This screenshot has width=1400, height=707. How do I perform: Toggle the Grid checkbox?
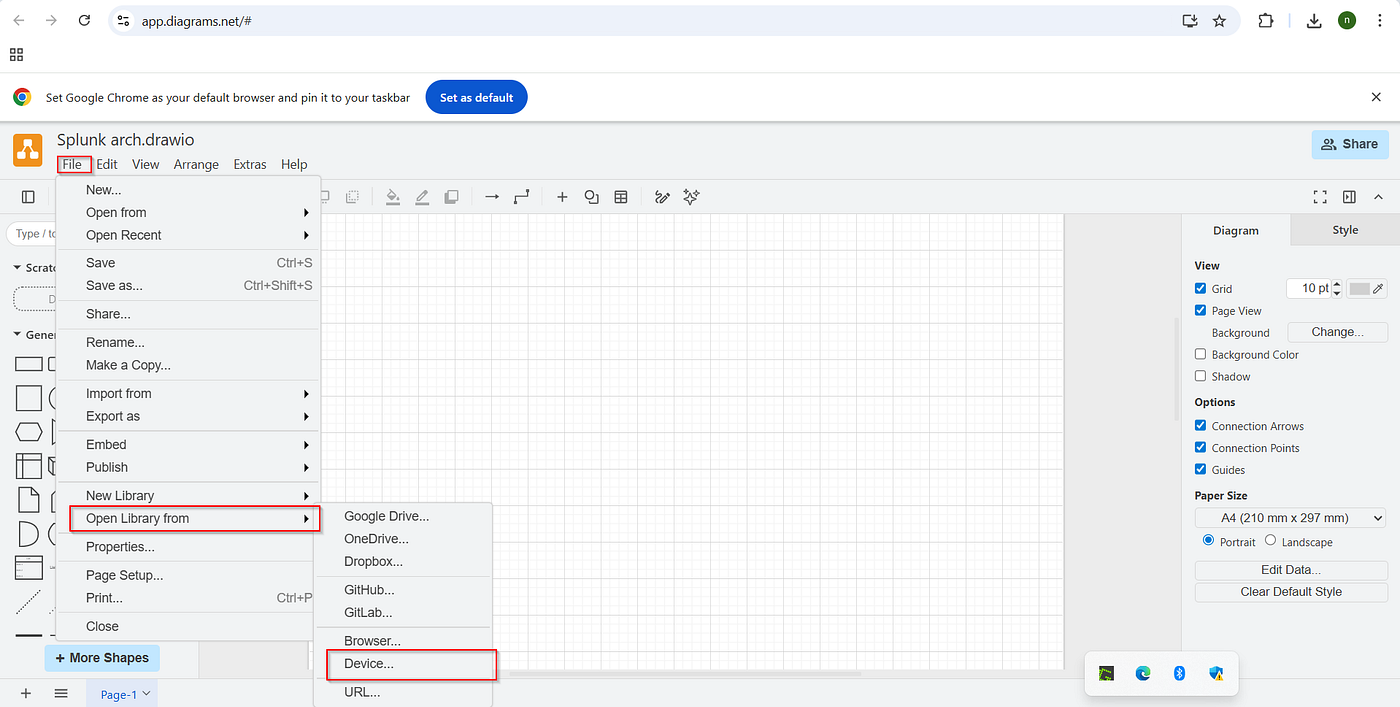1200,288
